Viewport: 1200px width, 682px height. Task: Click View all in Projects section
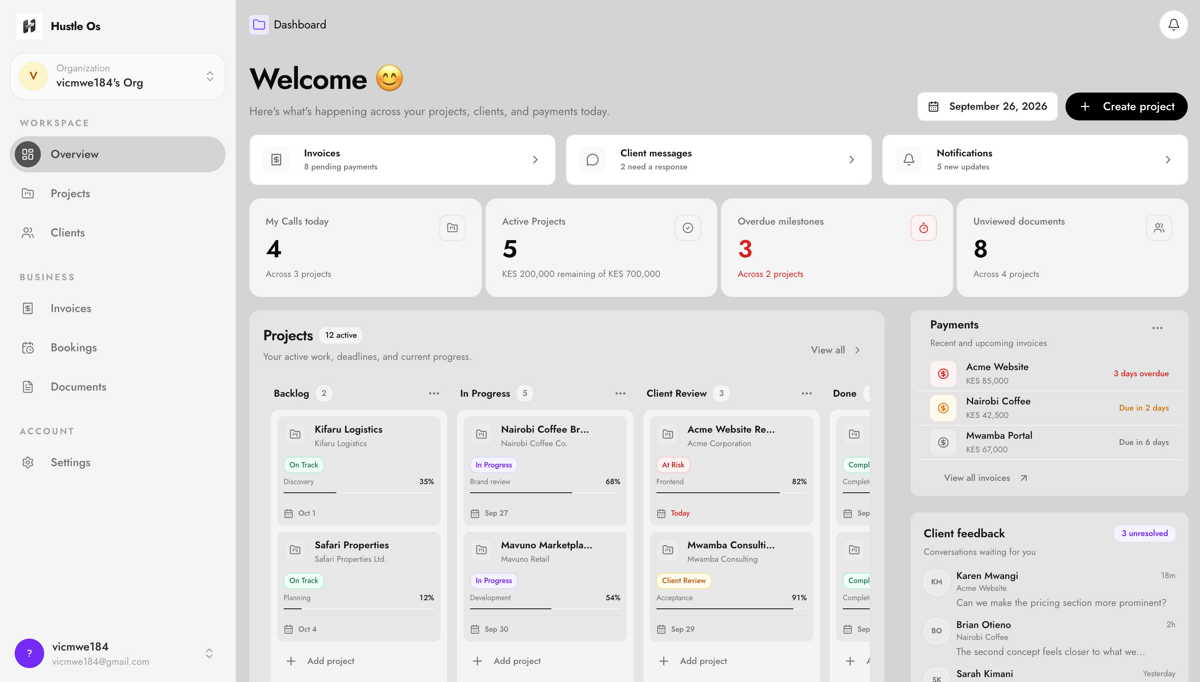point(836,350)
